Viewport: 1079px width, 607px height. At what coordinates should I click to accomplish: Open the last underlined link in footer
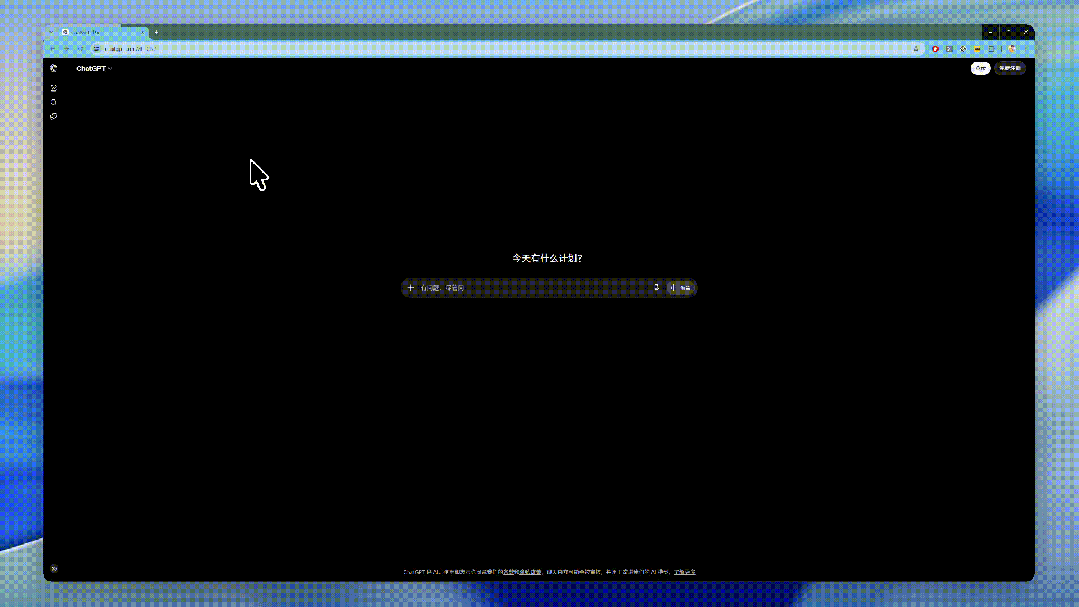(685, 572)
